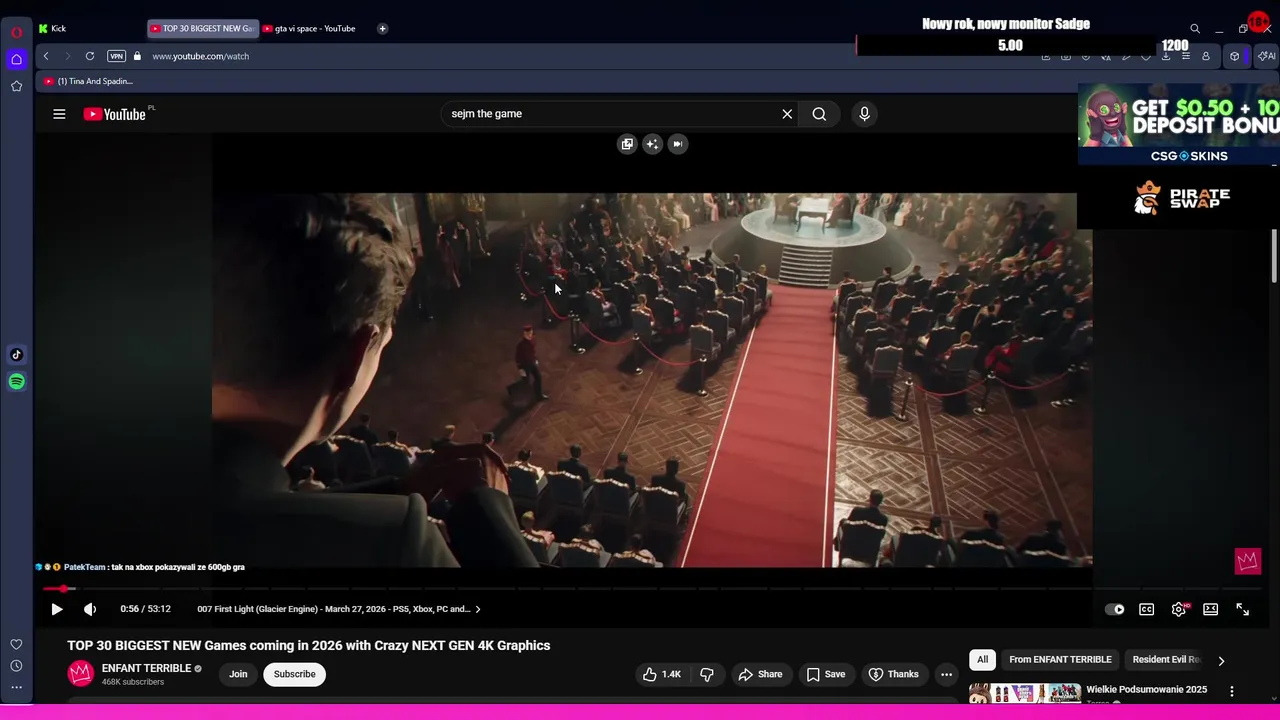This screenshot has height=720, width=1280.
Task: Open the extensions cube icon
Action: point(1234,56)
